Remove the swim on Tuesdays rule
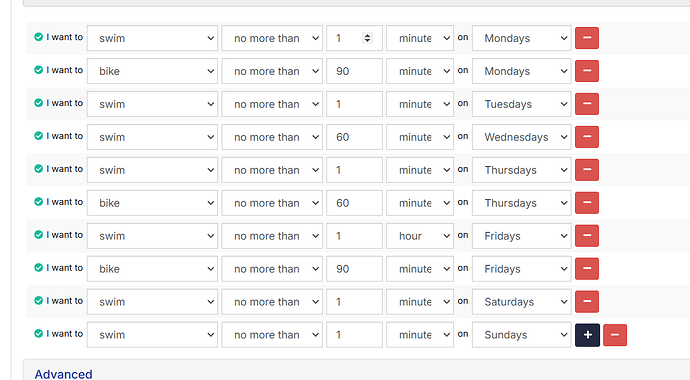Image resolution: width=690 pixels, height=380 pixels. pyautogui.click(x=587, y=104)
